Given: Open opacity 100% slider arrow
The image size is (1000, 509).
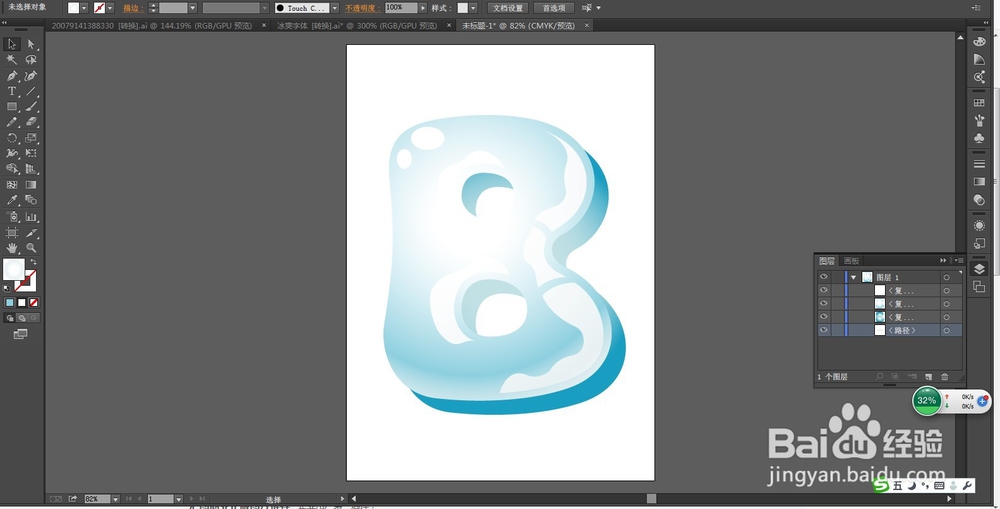Looking at the screenshot, I should point(422,8).
